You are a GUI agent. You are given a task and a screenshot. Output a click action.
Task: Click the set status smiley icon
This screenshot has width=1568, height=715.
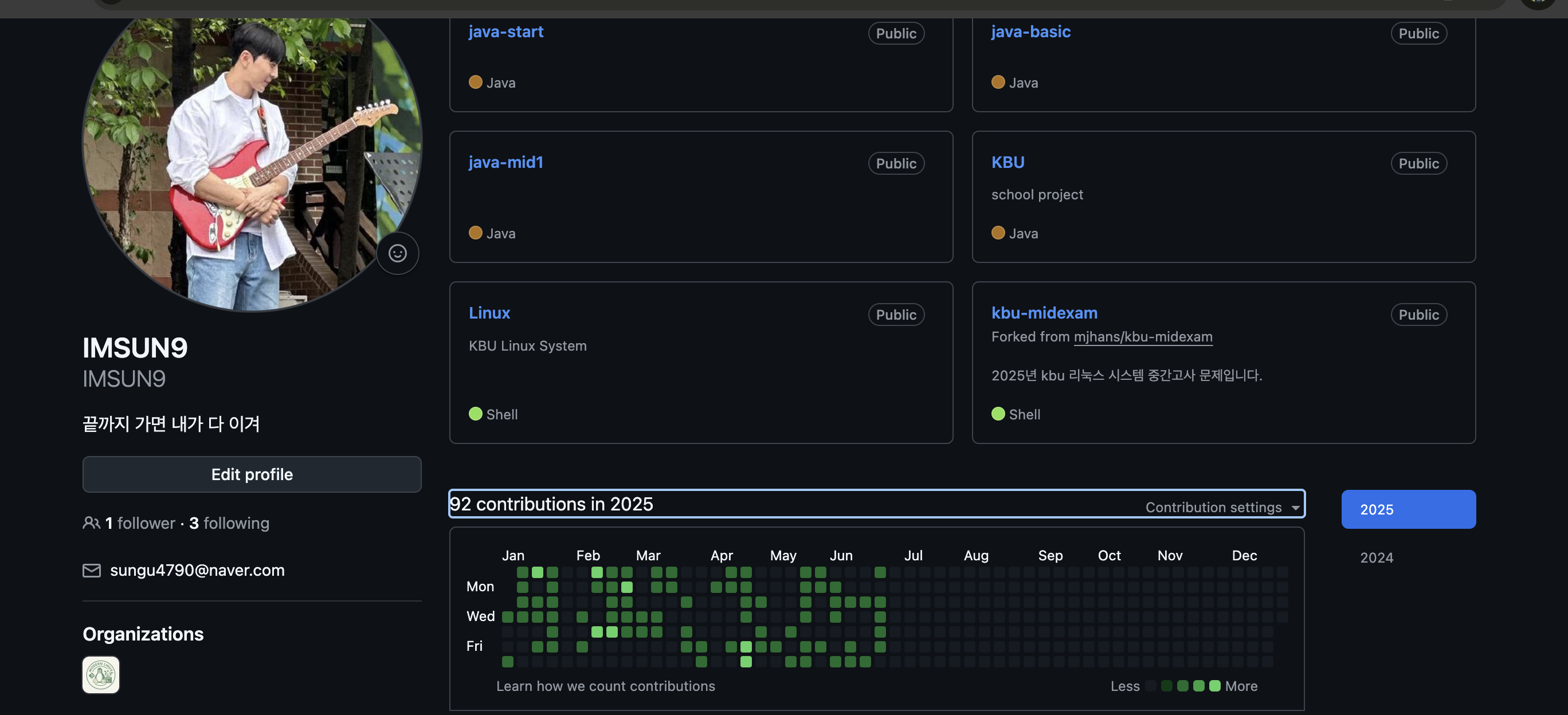pos(398,253)
